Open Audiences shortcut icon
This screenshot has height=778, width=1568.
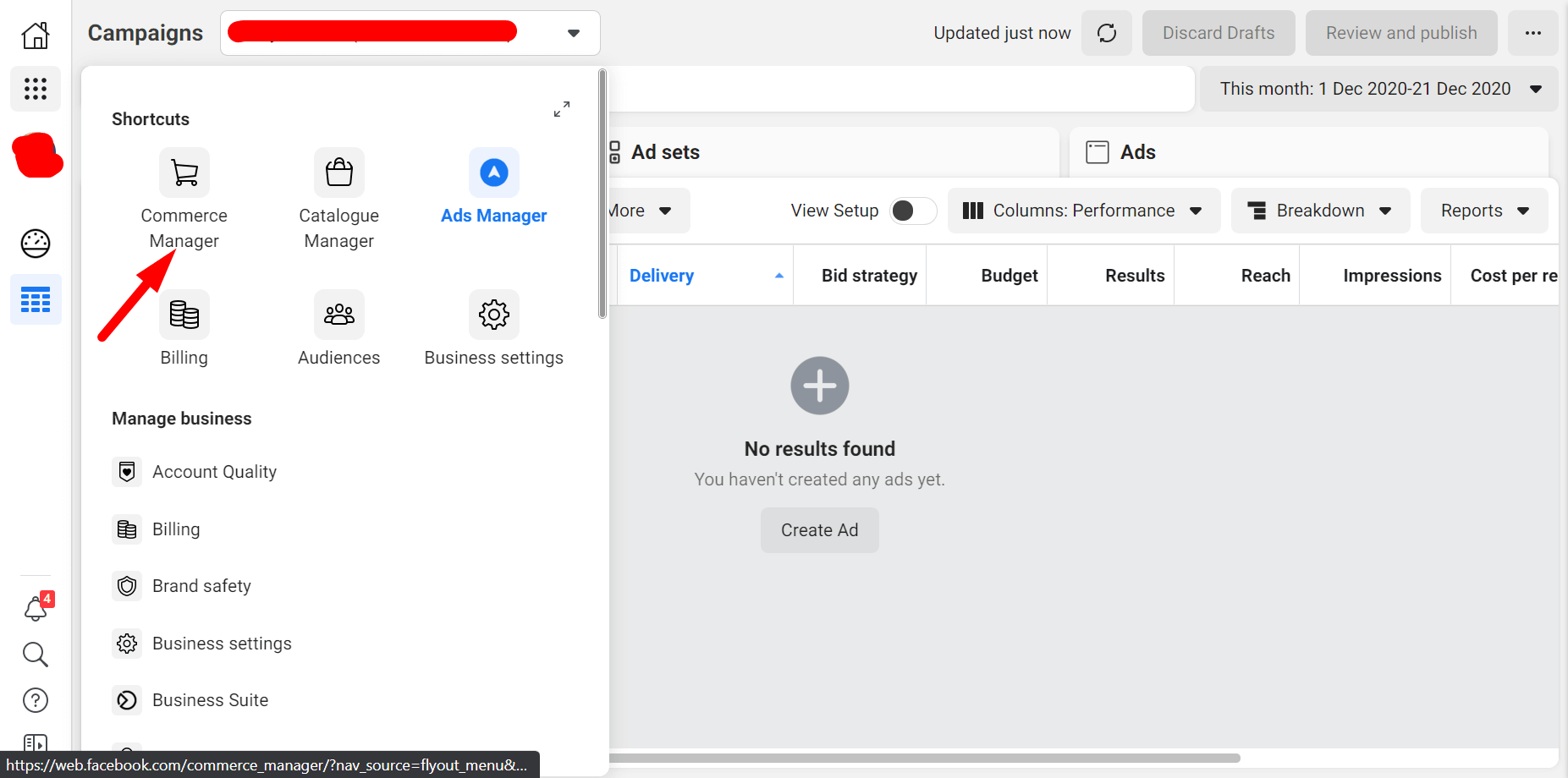(338, 315)
